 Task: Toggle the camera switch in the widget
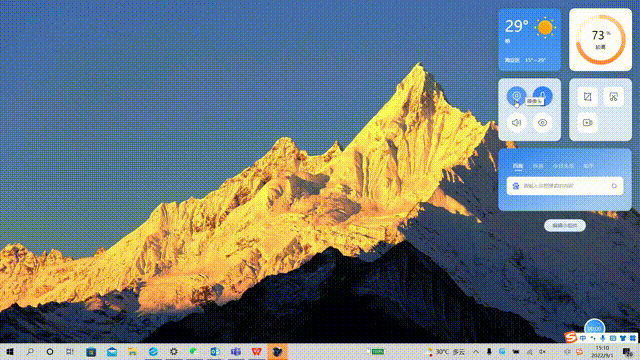point(516,96)
